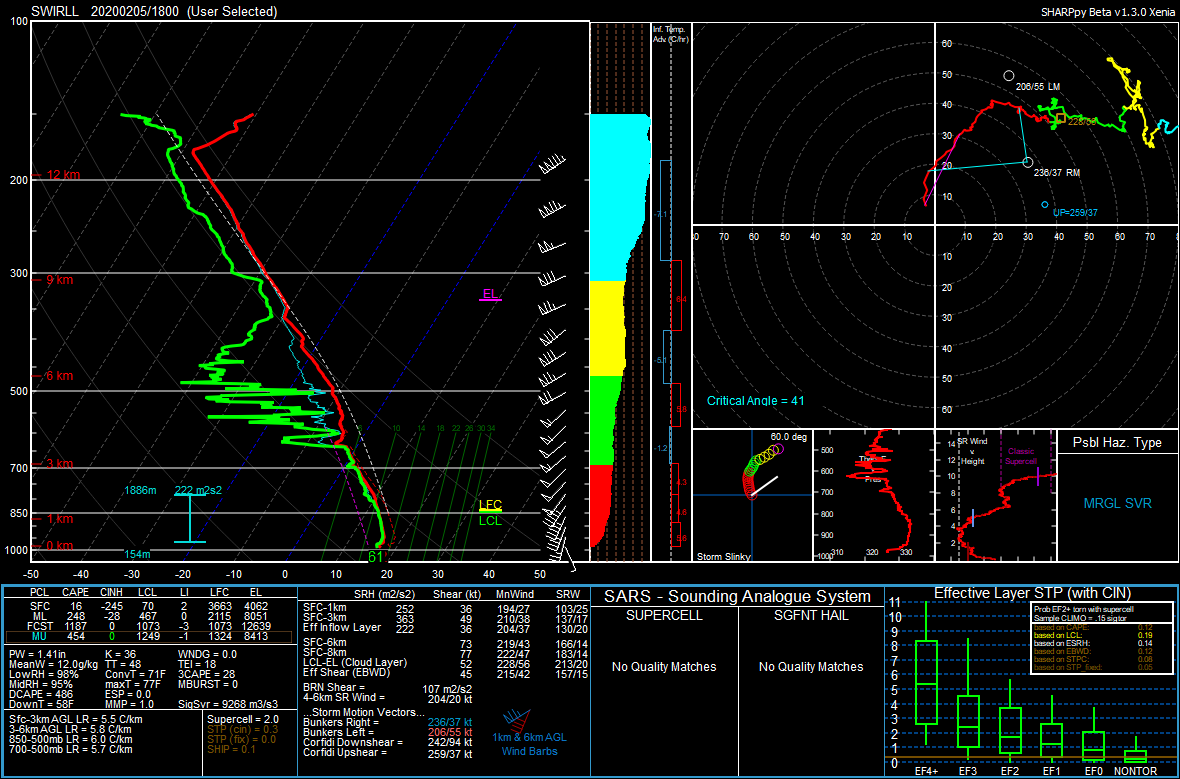Click the 60.0 deg slinky tilt value
Screen dimensions: 1180x779
[788, 437]
